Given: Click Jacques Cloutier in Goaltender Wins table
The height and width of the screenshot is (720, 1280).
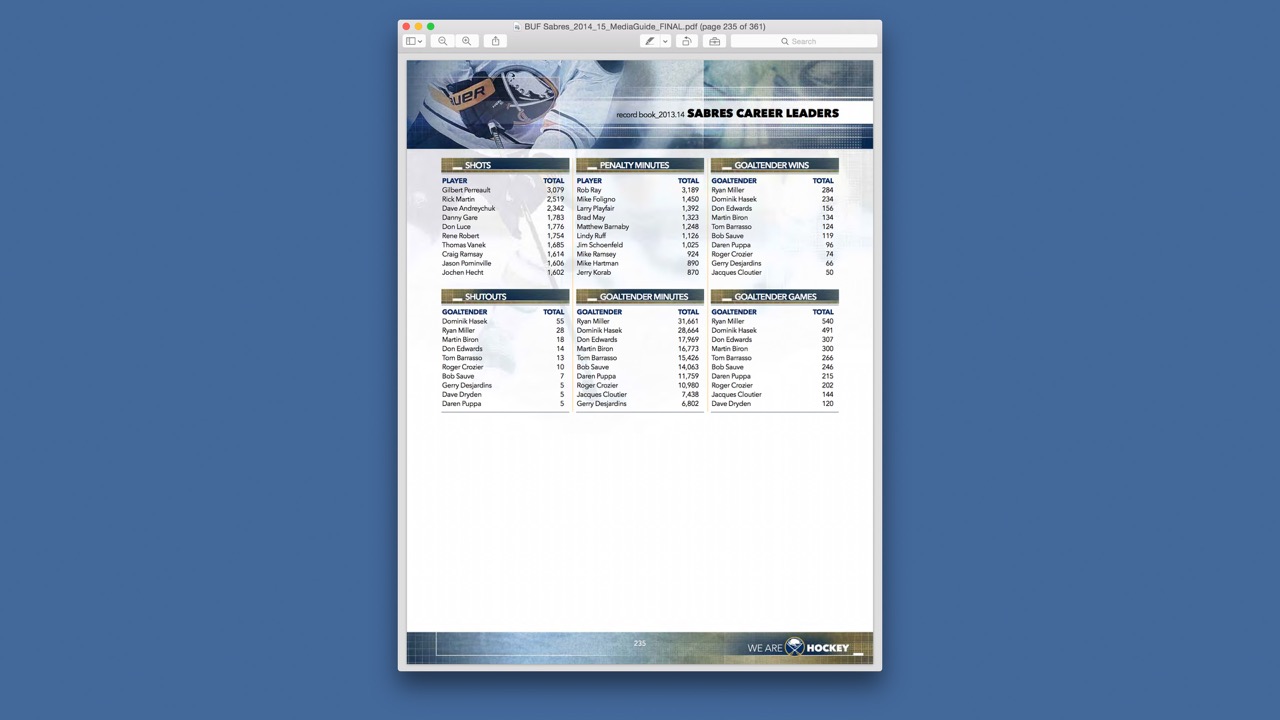Looking at the screenshot, I should [736, 272].
